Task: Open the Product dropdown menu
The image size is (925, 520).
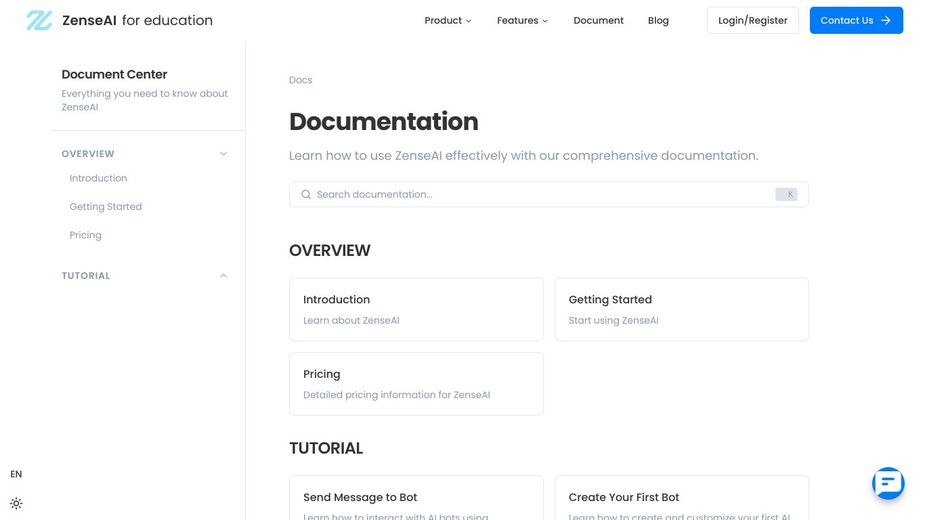Action: point(447,20)
